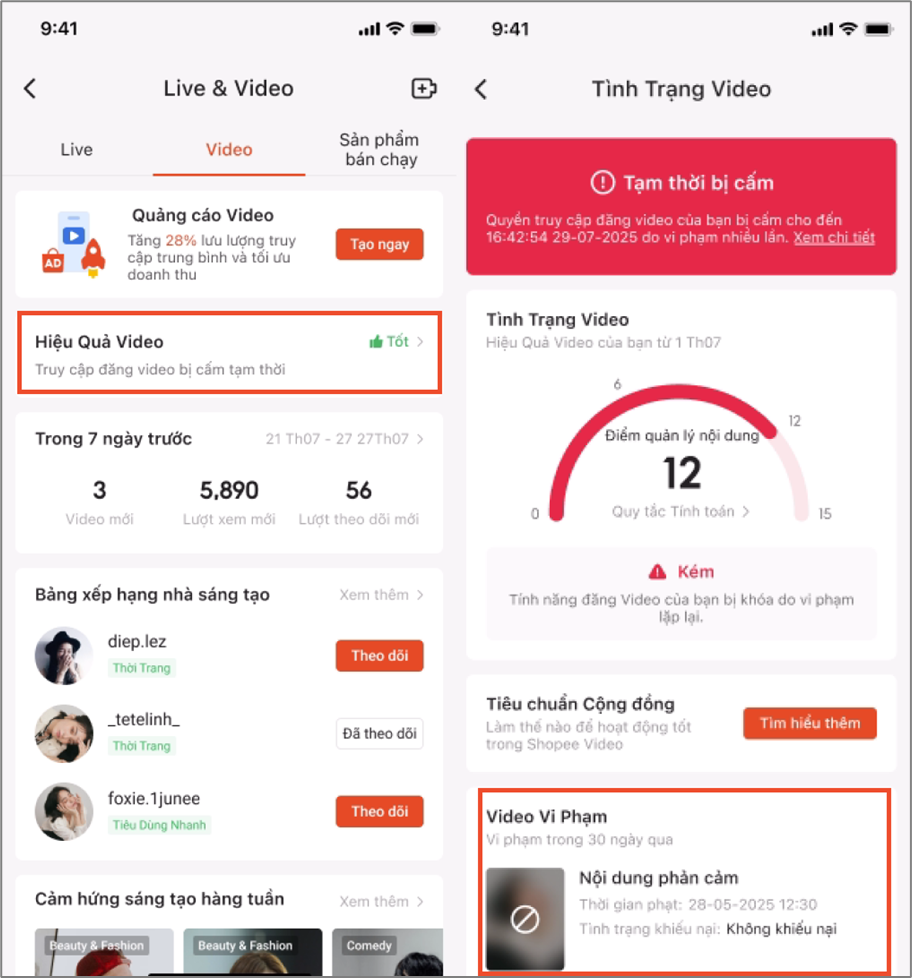Click the Tạo ngay button
Screen dimensions: 912x978
coord(379,244)
